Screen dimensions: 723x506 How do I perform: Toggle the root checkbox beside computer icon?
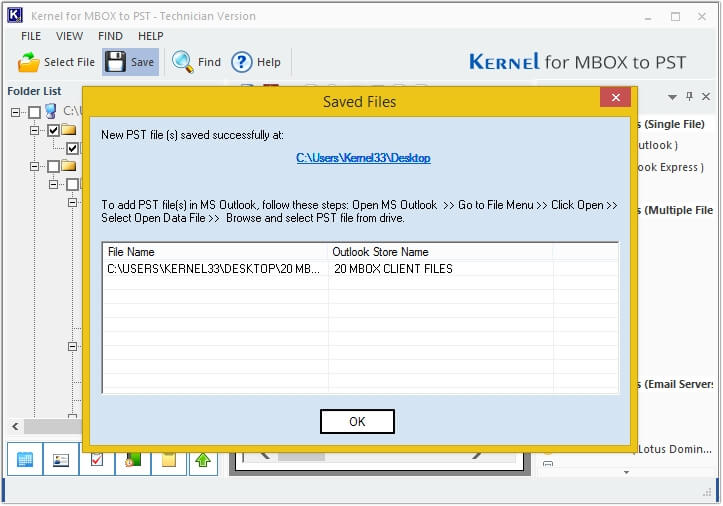(35, 112)
